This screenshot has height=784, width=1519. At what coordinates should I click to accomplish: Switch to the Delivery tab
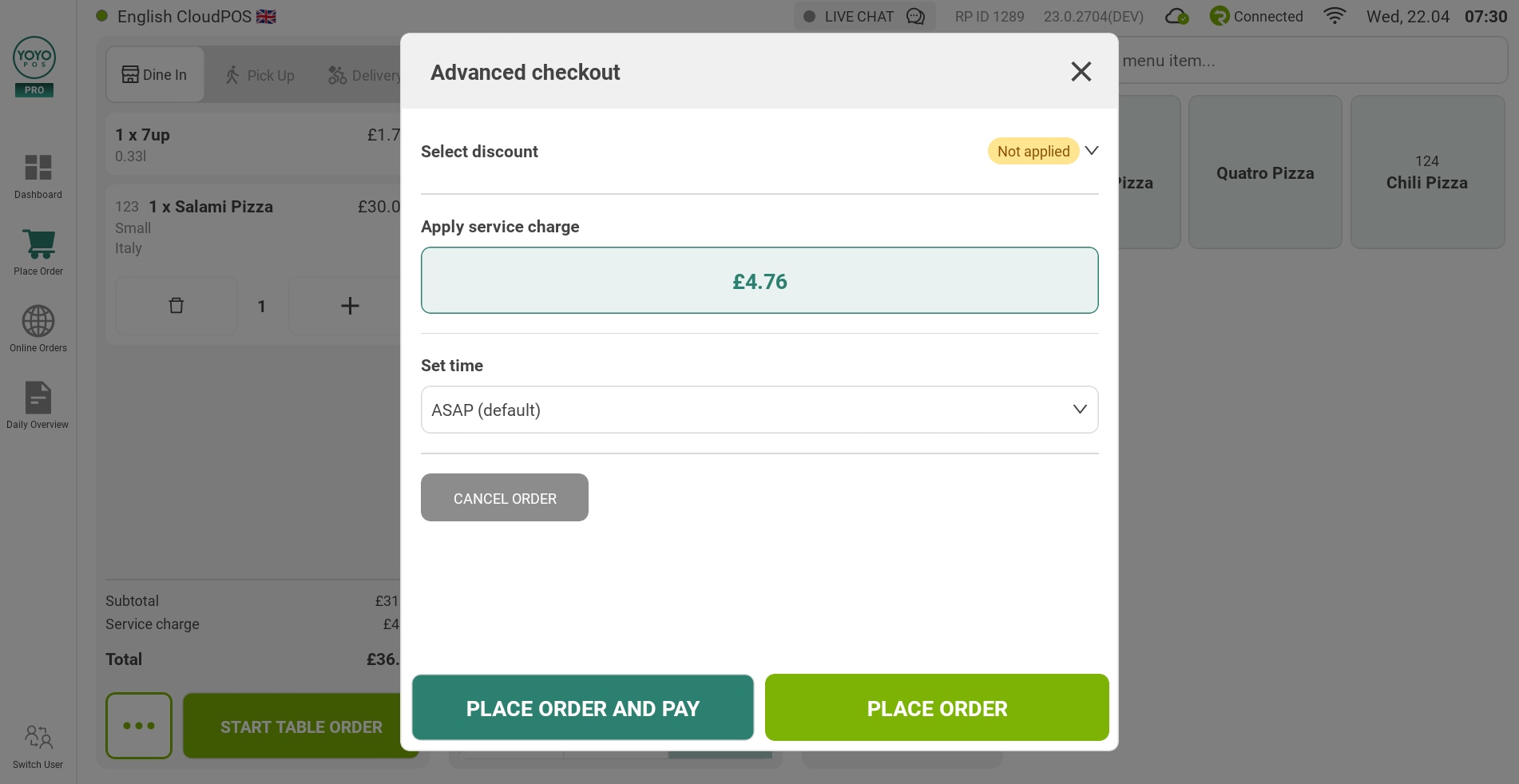[x=363, y=74]
